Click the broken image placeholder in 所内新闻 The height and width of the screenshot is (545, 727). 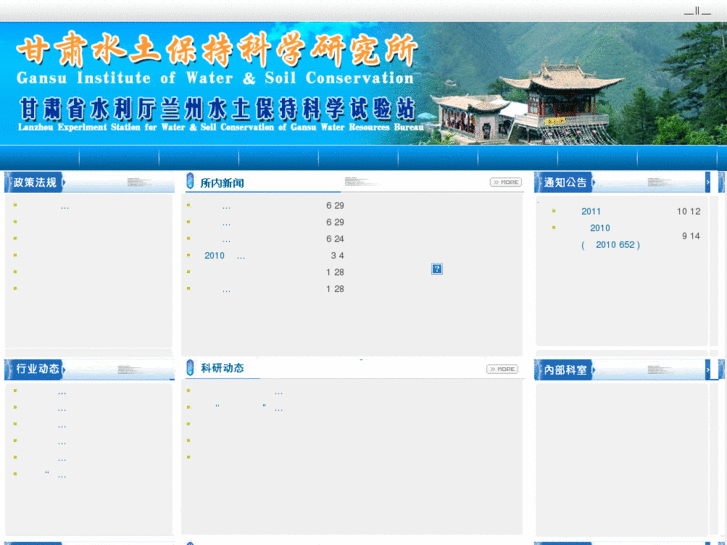tap(437, 269)
